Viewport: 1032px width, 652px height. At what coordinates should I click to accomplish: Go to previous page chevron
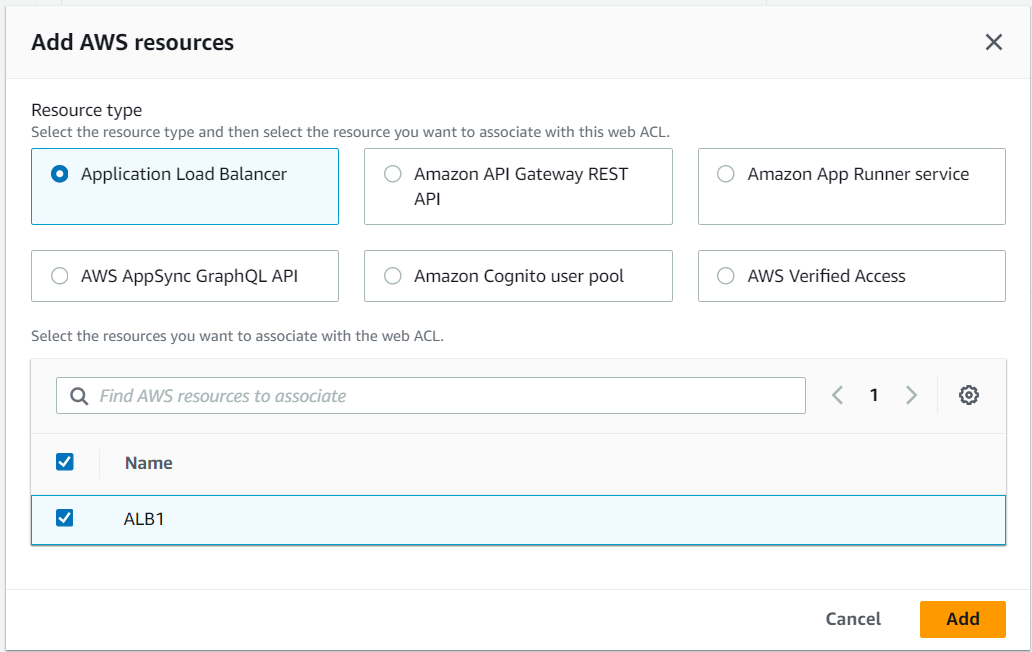(x=837, y=395)
